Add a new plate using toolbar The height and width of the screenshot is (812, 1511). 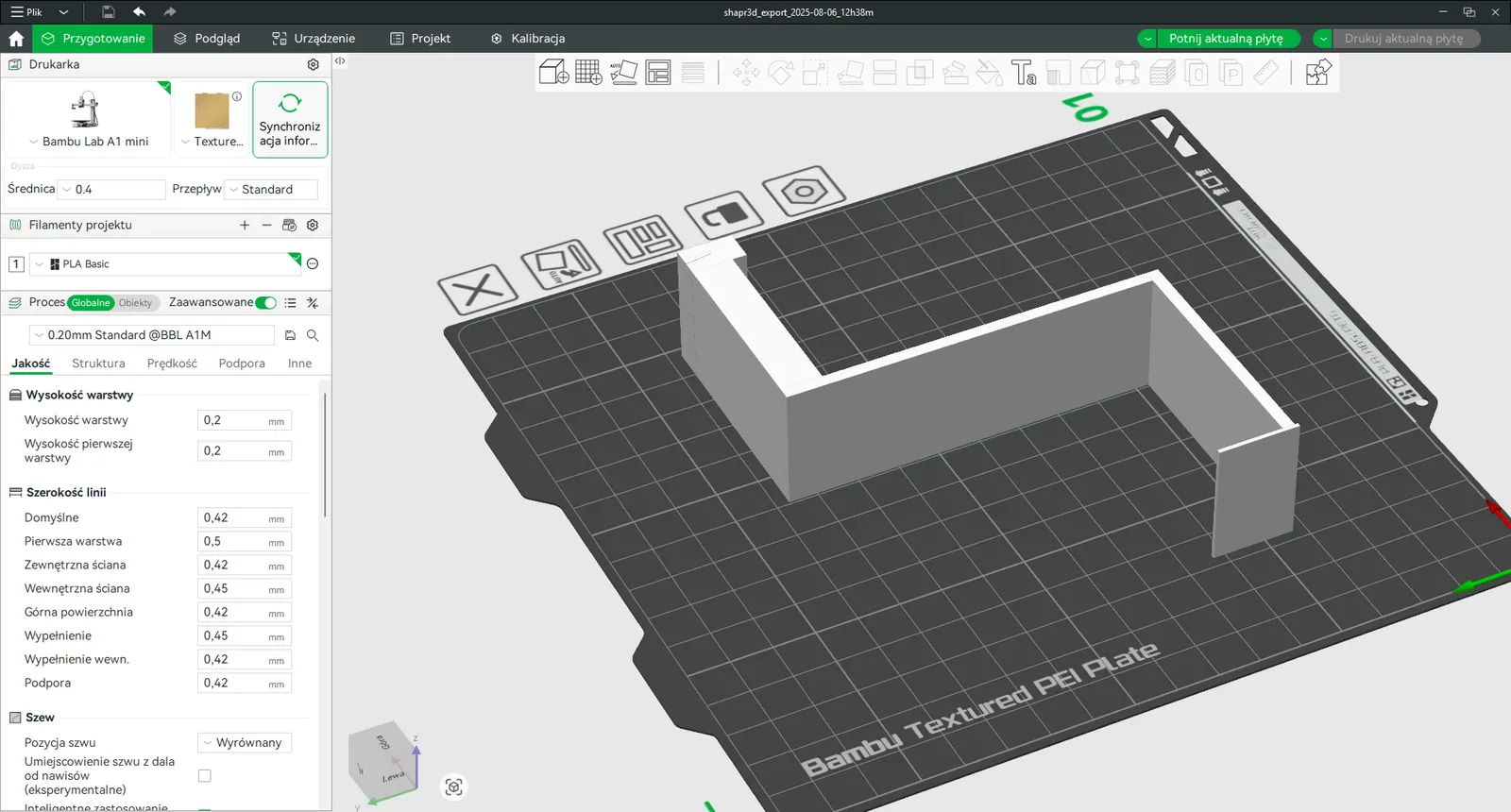point(588,73)
